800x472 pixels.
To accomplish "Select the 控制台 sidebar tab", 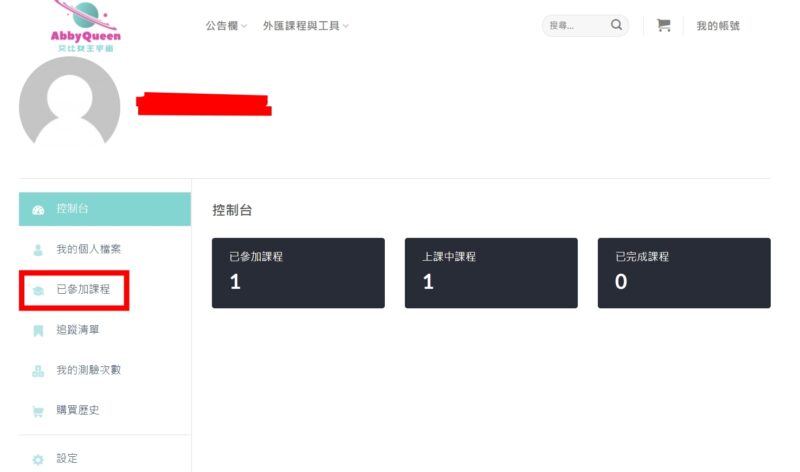I will click(x=105, y=209).
